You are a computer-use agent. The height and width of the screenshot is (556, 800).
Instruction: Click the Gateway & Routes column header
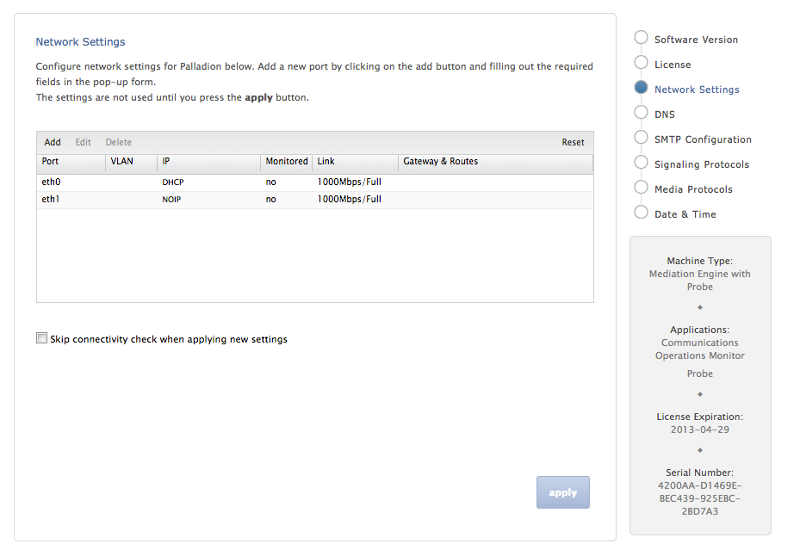[x=441, y=161]
